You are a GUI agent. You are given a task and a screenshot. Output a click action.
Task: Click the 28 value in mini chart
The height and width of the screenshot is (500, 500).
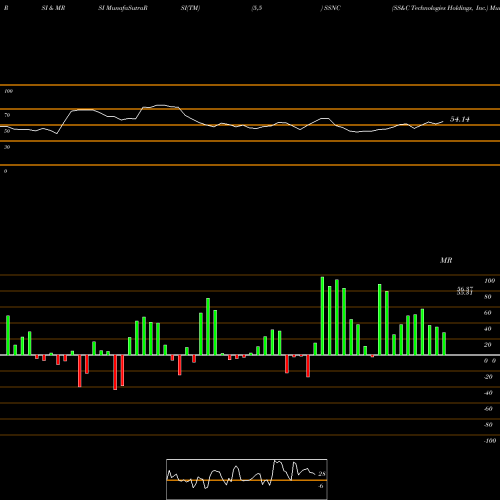(322, 474)
